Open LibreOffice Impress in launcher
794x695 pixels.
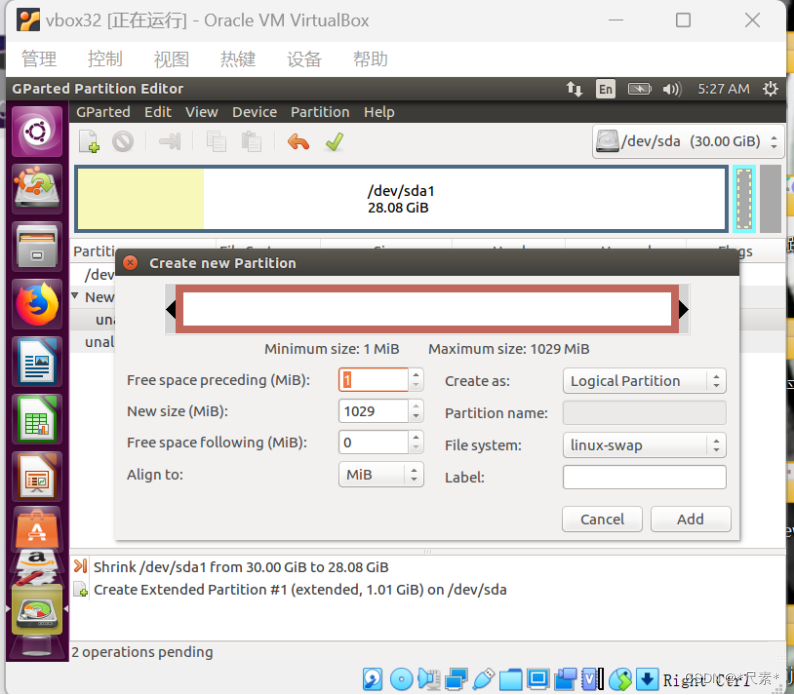(x=37, y=477)
